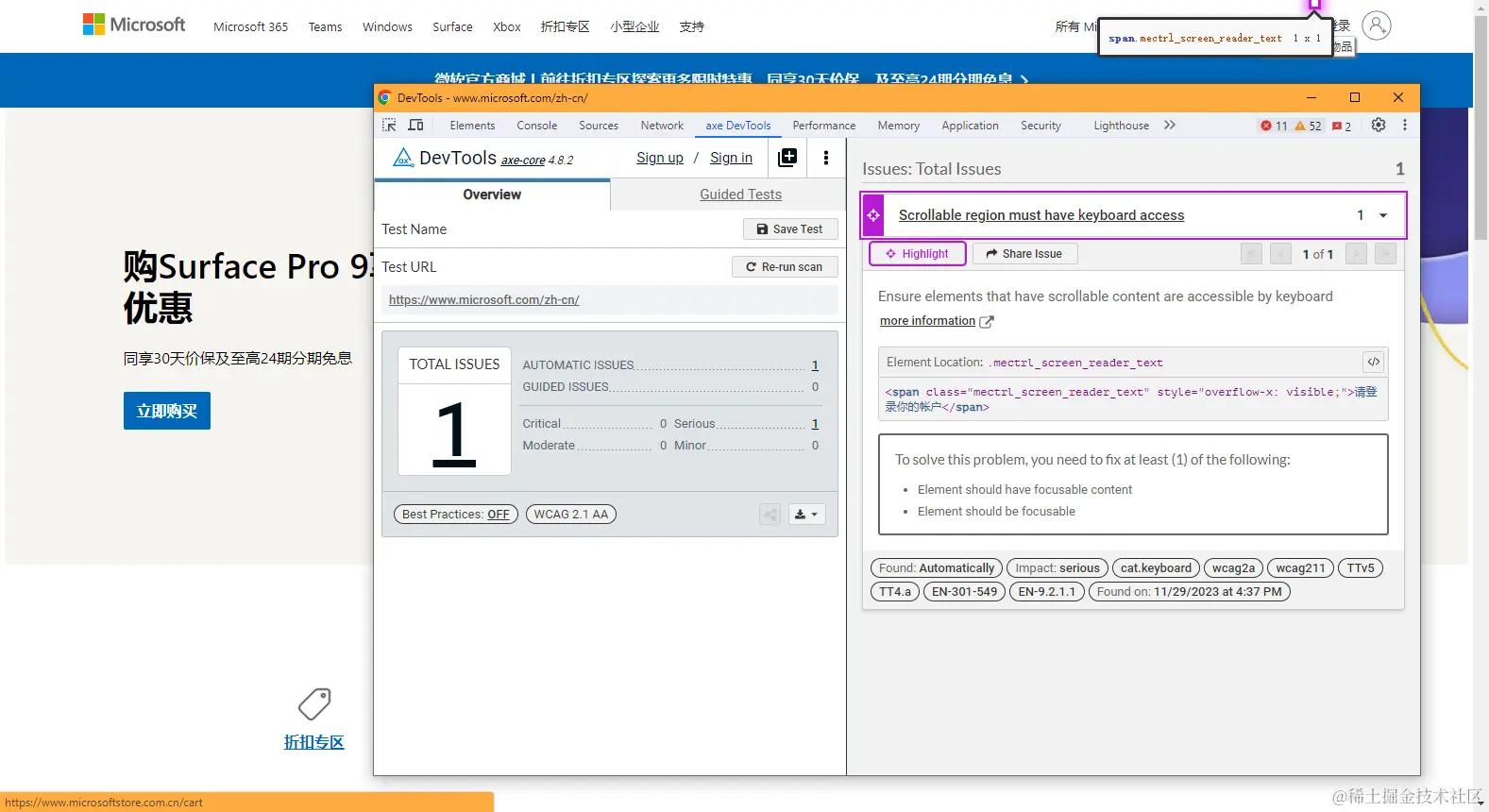Open the export results dropdown
The height and width of the screenshot is (812, 1489).
point(805,515)
